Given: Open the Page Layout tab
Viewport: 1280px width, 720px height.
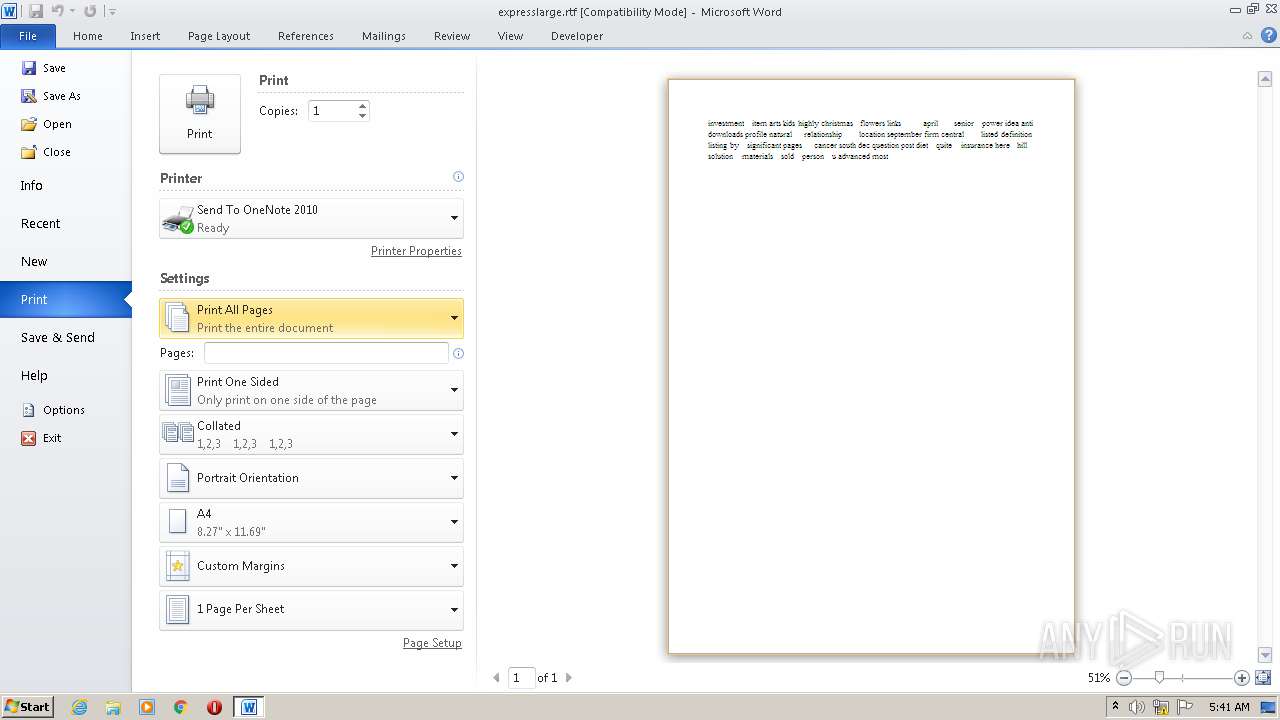Looking at the screenshot, I should pyautogui.click(x=219, y=36).
